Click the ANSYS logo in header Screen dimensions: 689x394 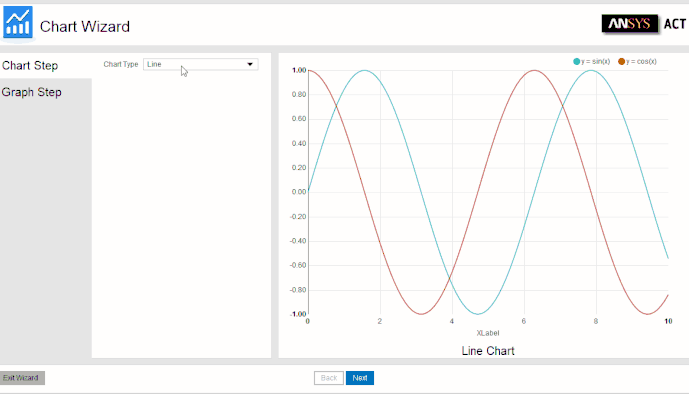629,23
